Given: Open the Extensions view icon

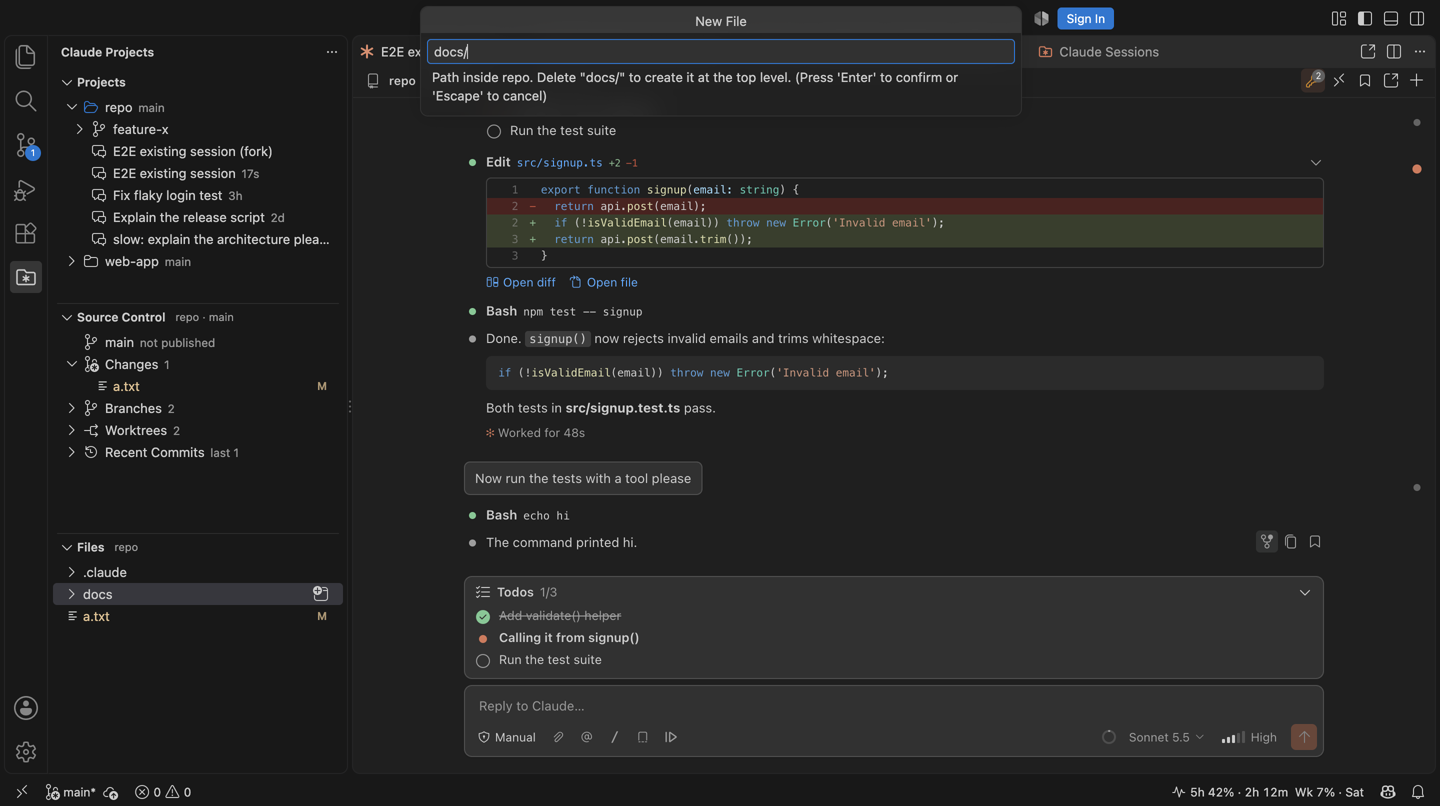Looking at the screenshot, I should click(26, 233).
